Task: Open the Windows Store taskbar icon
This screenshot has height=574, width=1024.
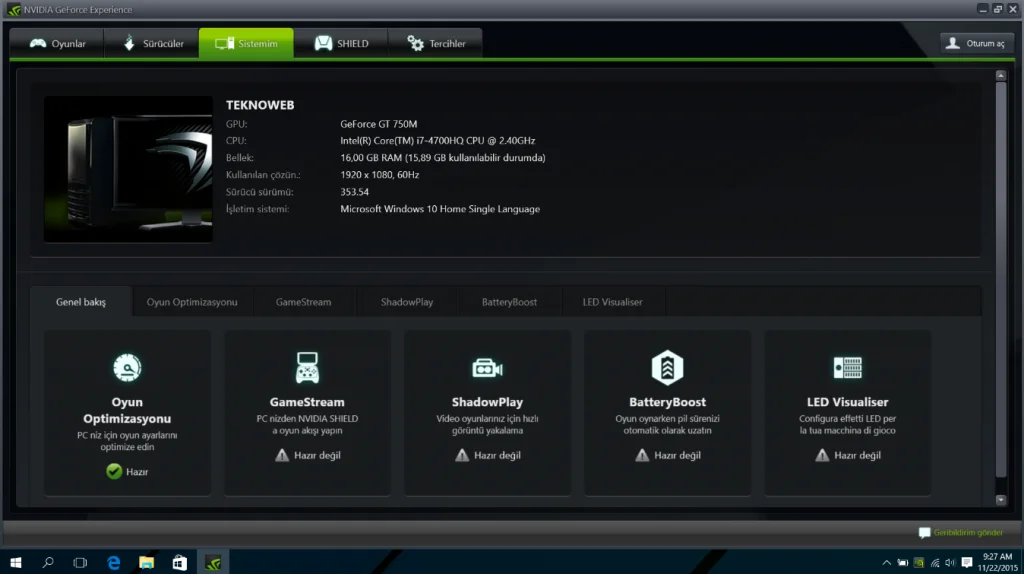Action: (179, 562)
